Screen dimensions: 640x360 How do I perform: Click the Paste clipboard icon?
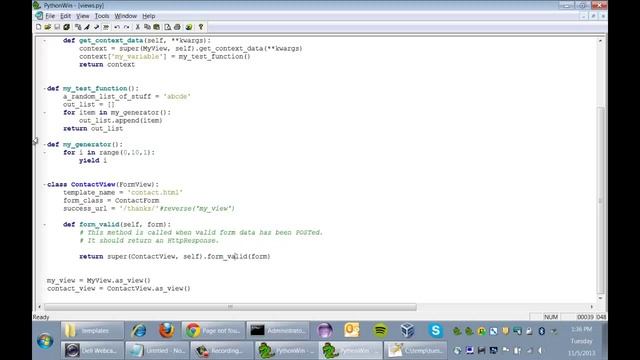[156, 27]
